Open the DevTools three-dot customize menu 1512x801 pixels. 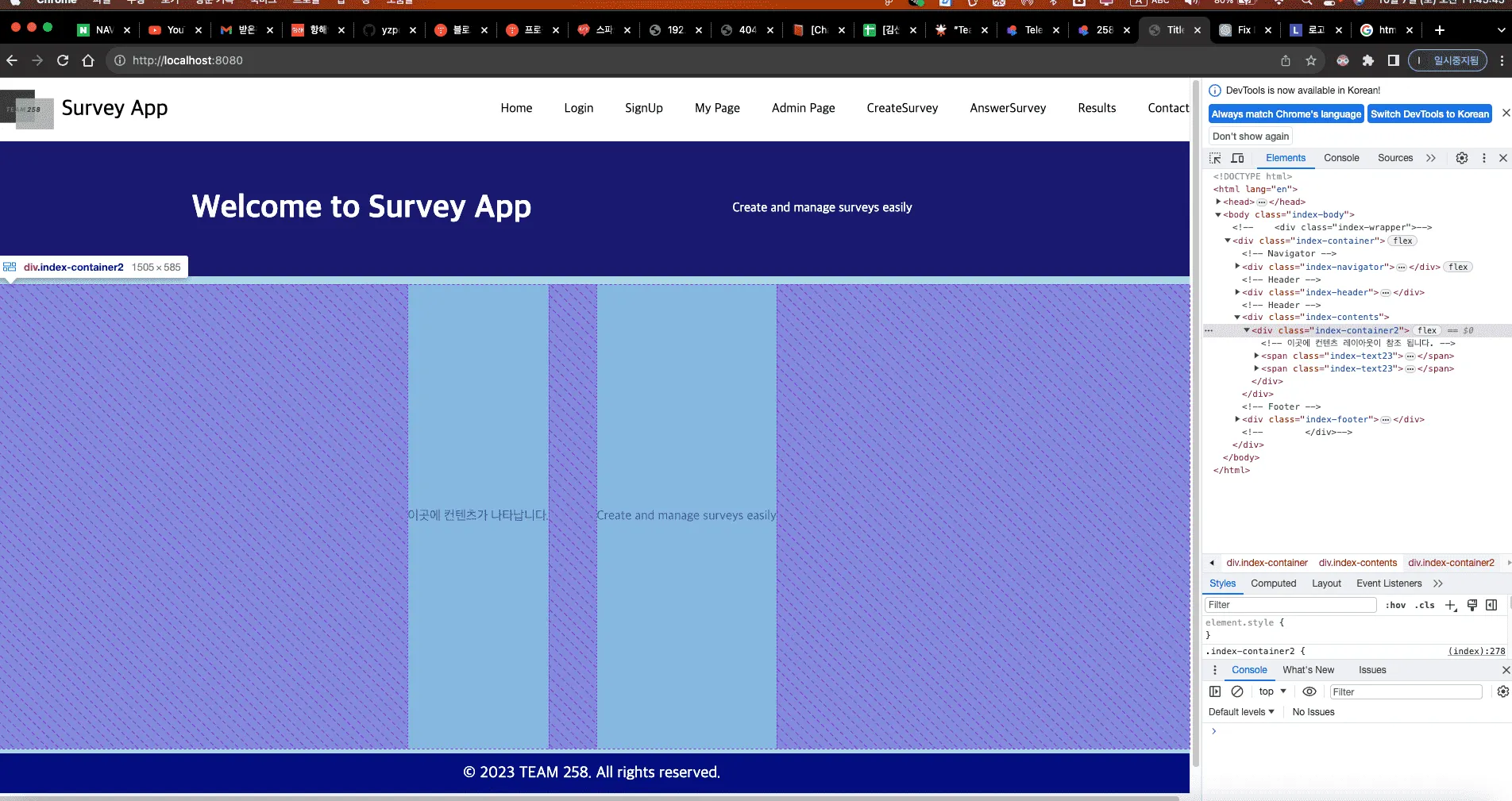[1483, 158]
